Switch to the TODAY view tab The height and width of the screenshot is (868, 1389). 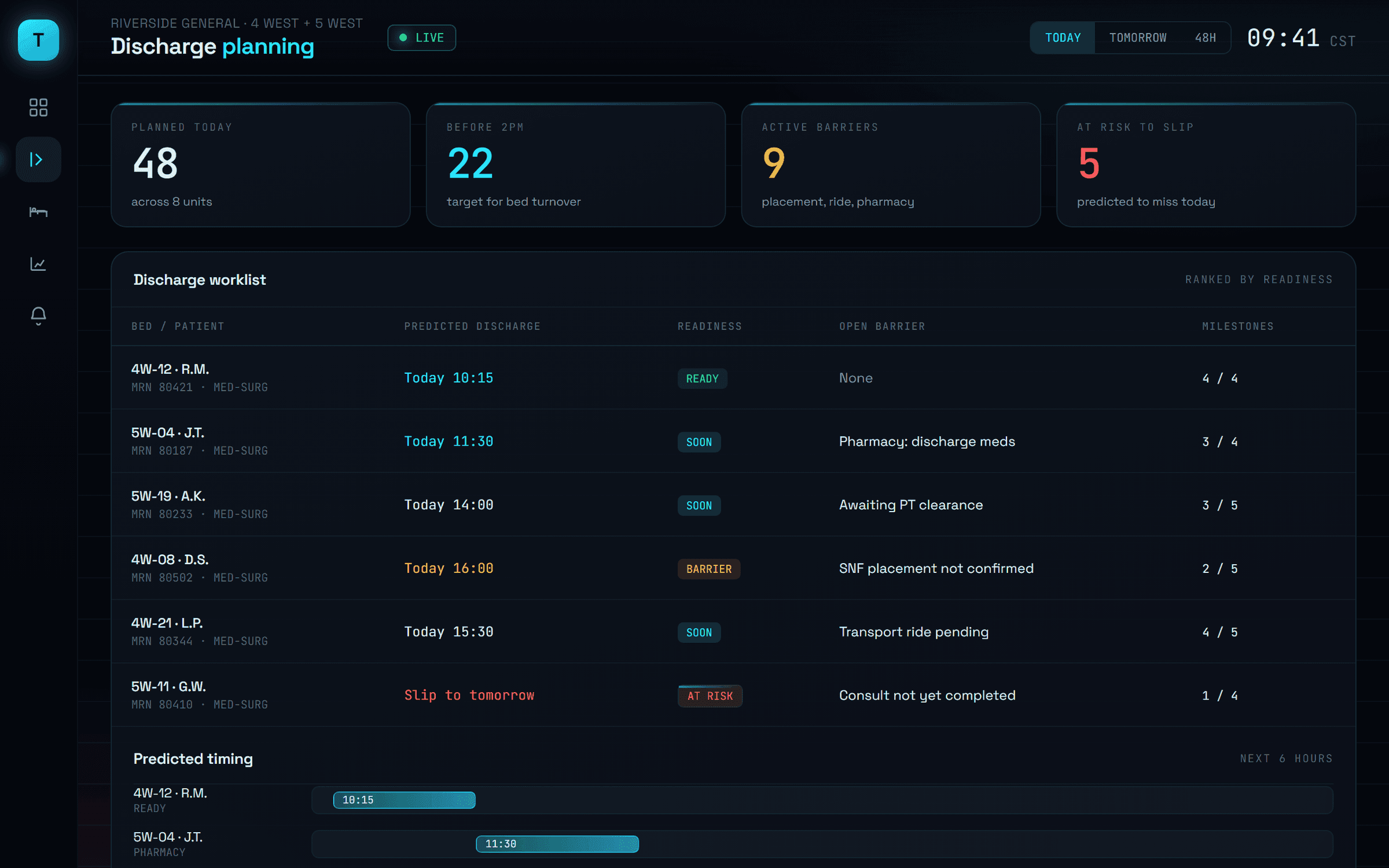coord(1063,38)
